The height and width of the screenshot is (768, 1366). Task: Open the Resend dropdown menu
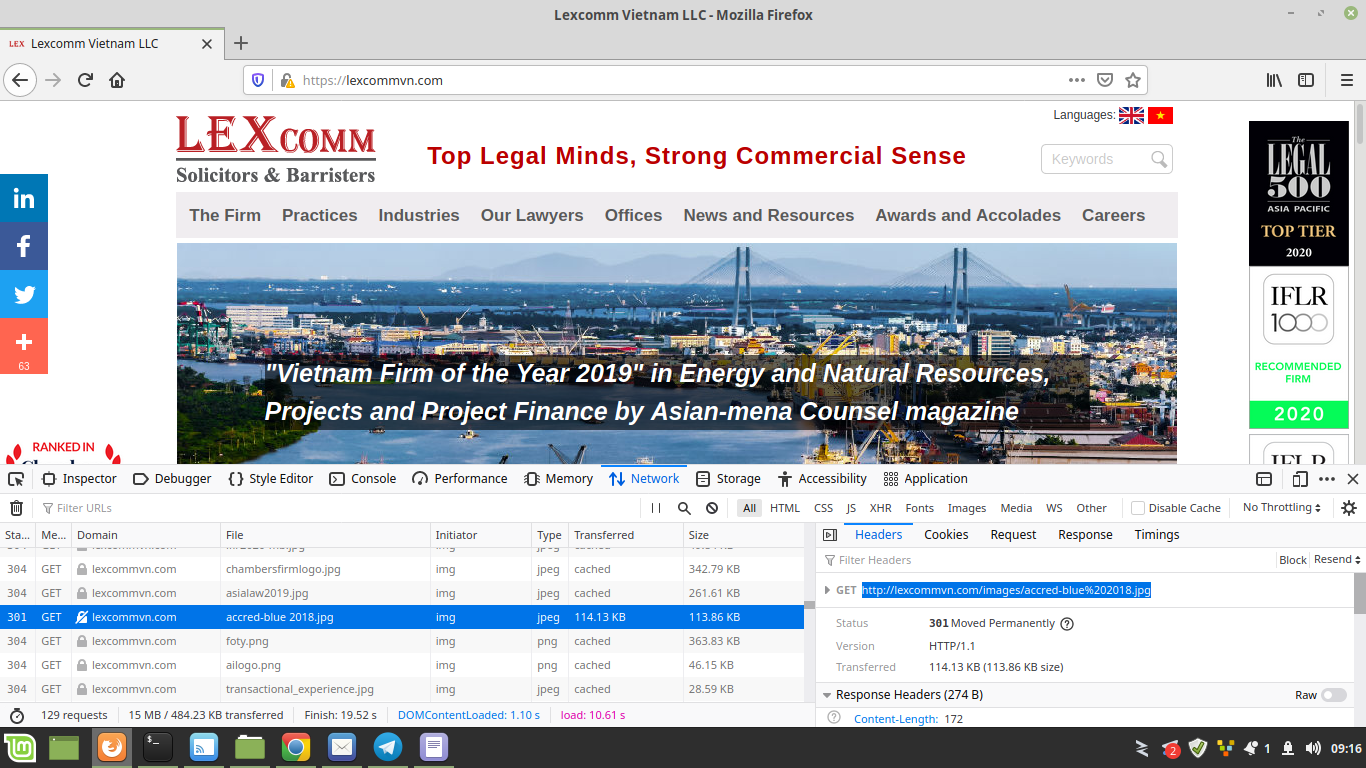[x=1338, y=560]
